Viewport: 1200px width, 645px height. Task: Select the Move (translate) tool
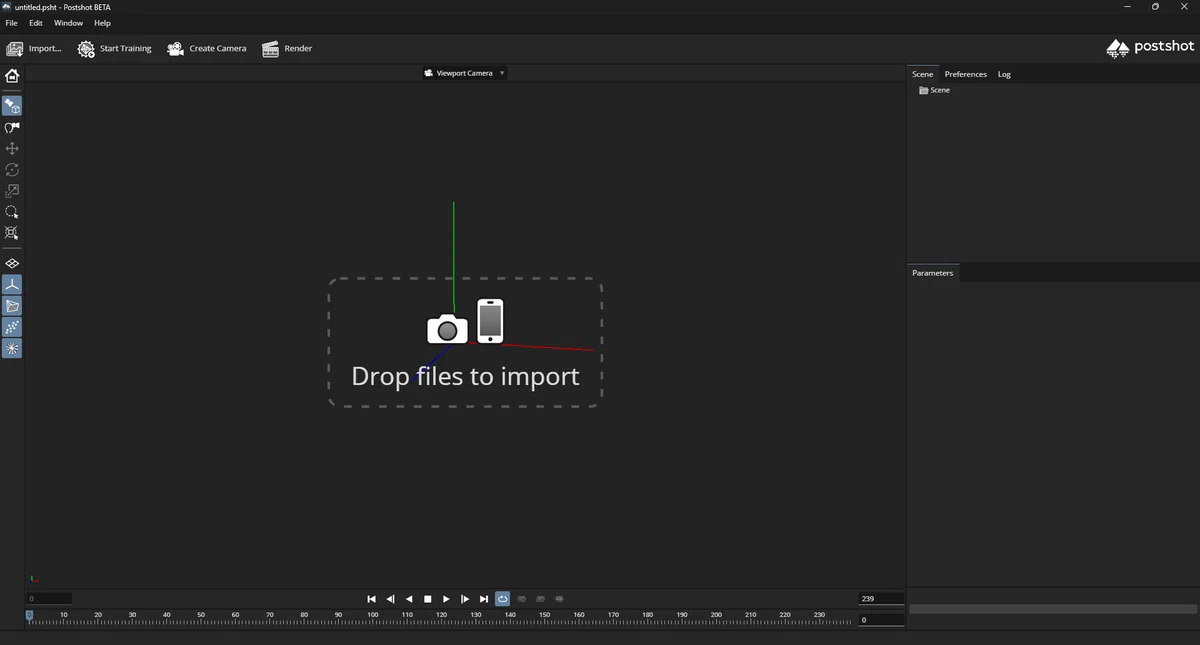(x=12, y=148)
